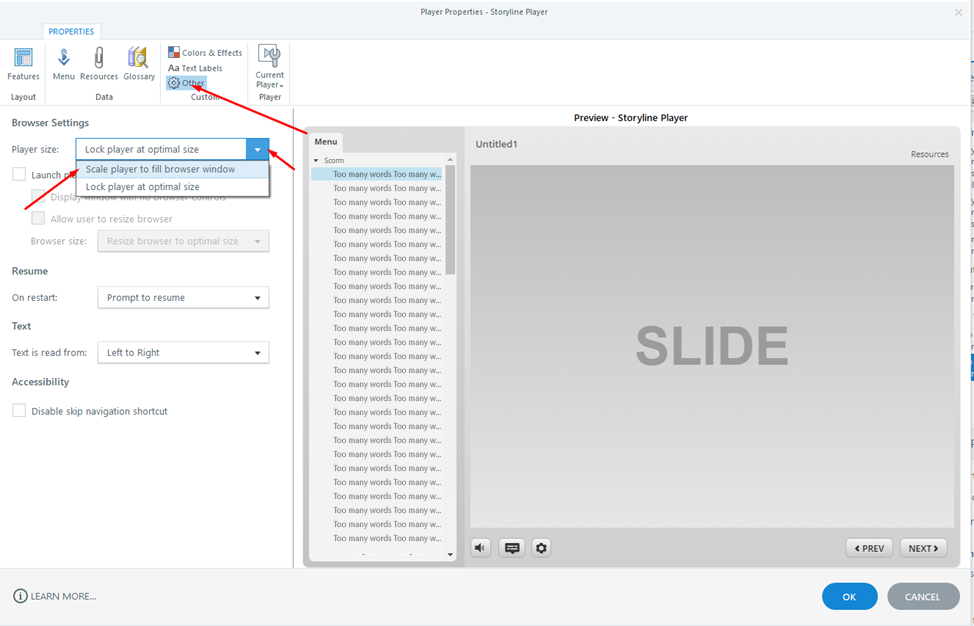The width and height of the screenshot is (974, 626).
Task: Switch to the PROPERTIES ribbon tab
Action: (x=71, y=32)
